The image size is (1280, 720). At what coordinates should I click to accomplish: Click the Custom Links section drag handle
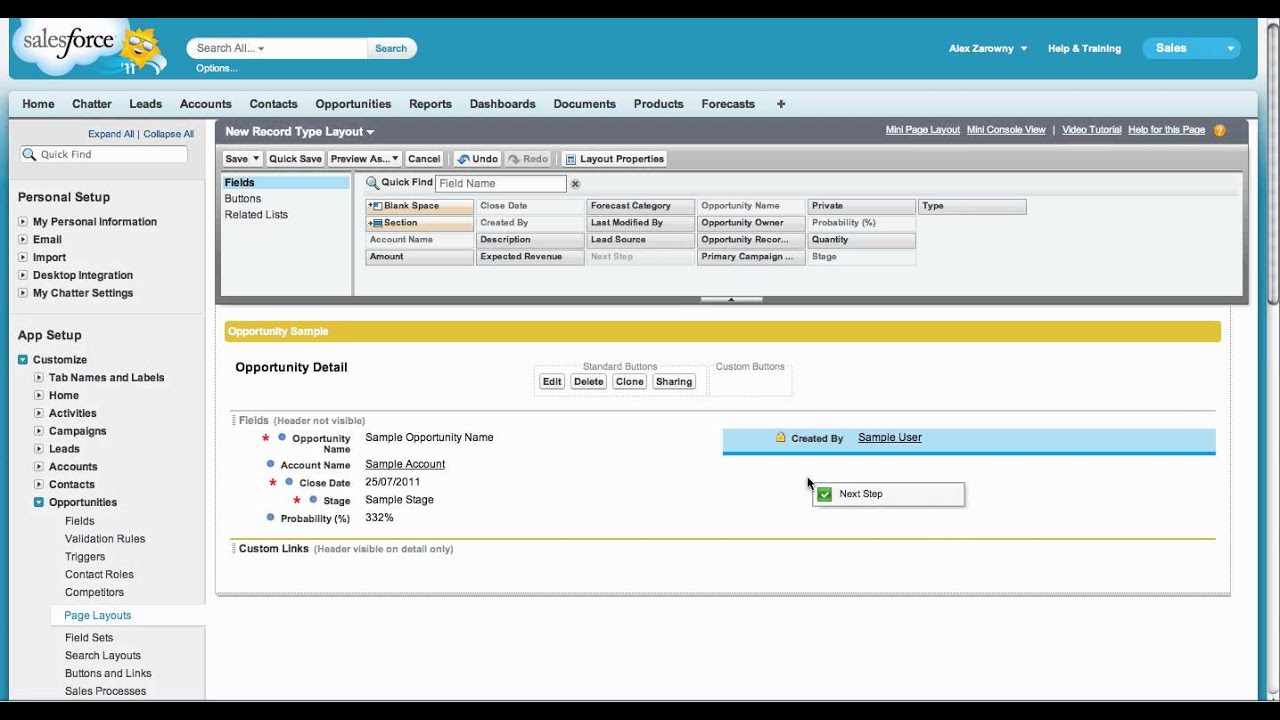click(234, 548)
